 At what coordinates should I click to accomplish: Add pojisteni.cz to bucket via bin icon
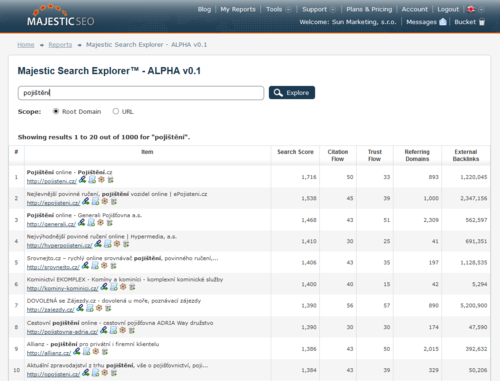point(111,180)
